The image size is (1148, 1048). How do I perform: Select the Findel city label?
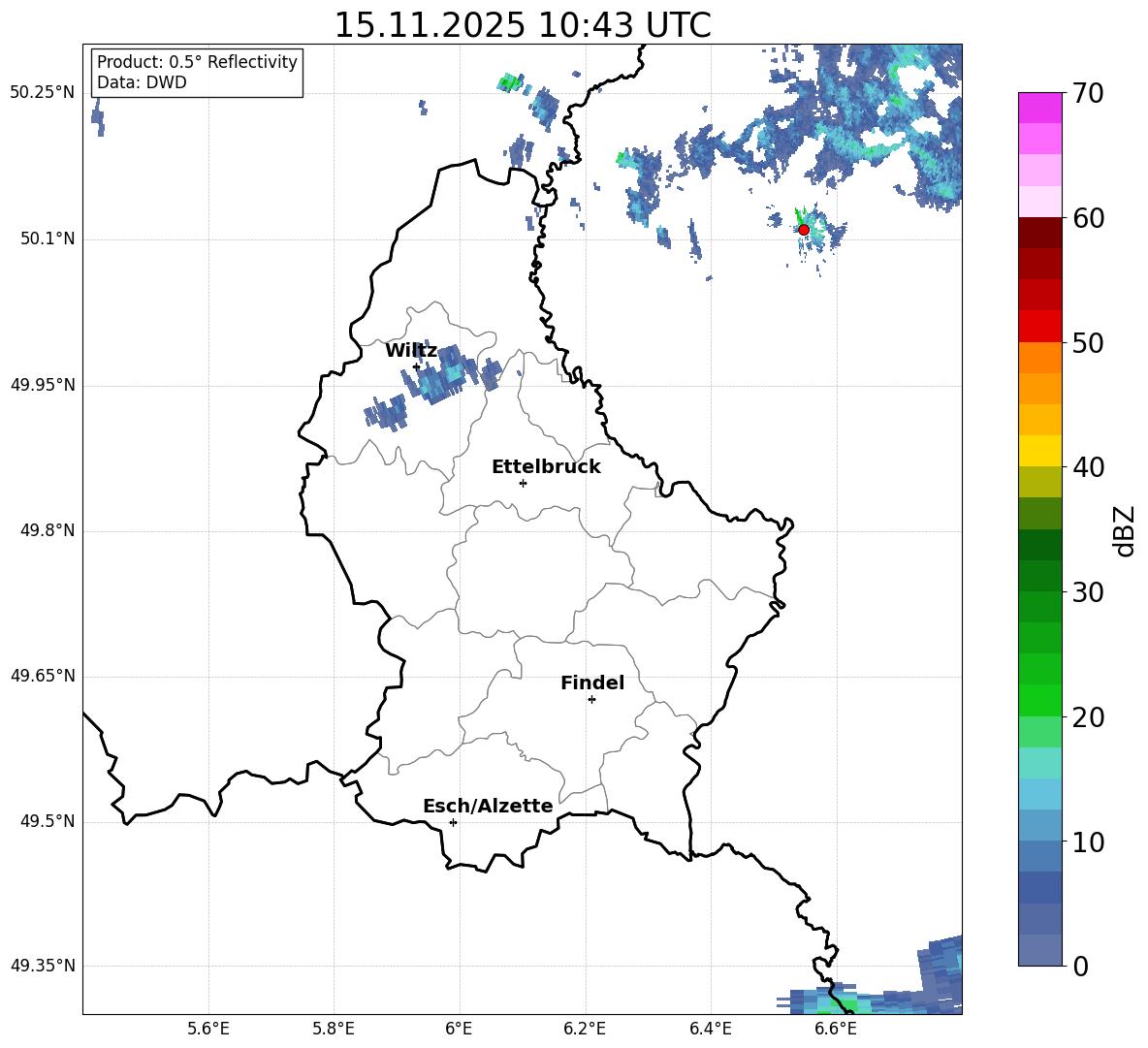pyautogui.click(x=591, y=683)
